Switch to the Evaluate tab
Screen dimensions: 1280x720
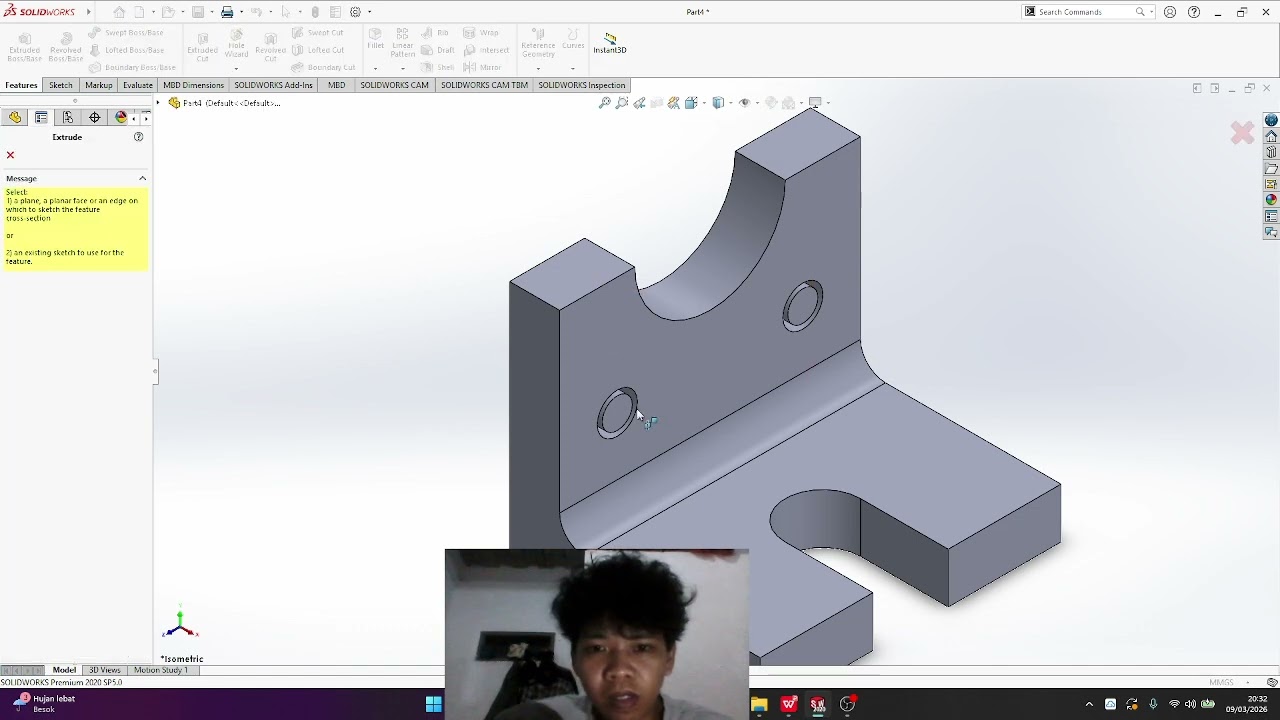(138, 85)
